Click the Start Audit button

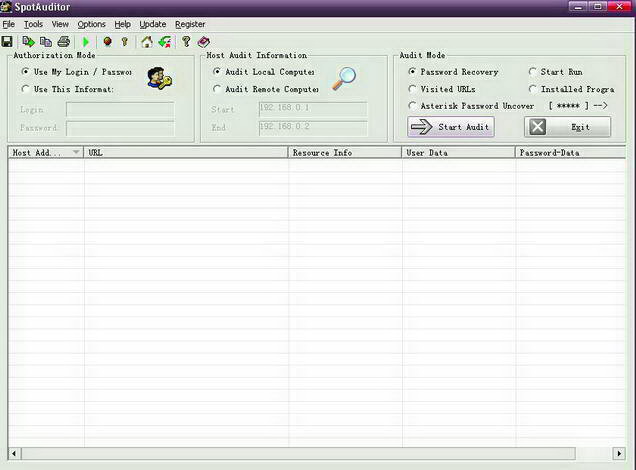pos(451,127)
